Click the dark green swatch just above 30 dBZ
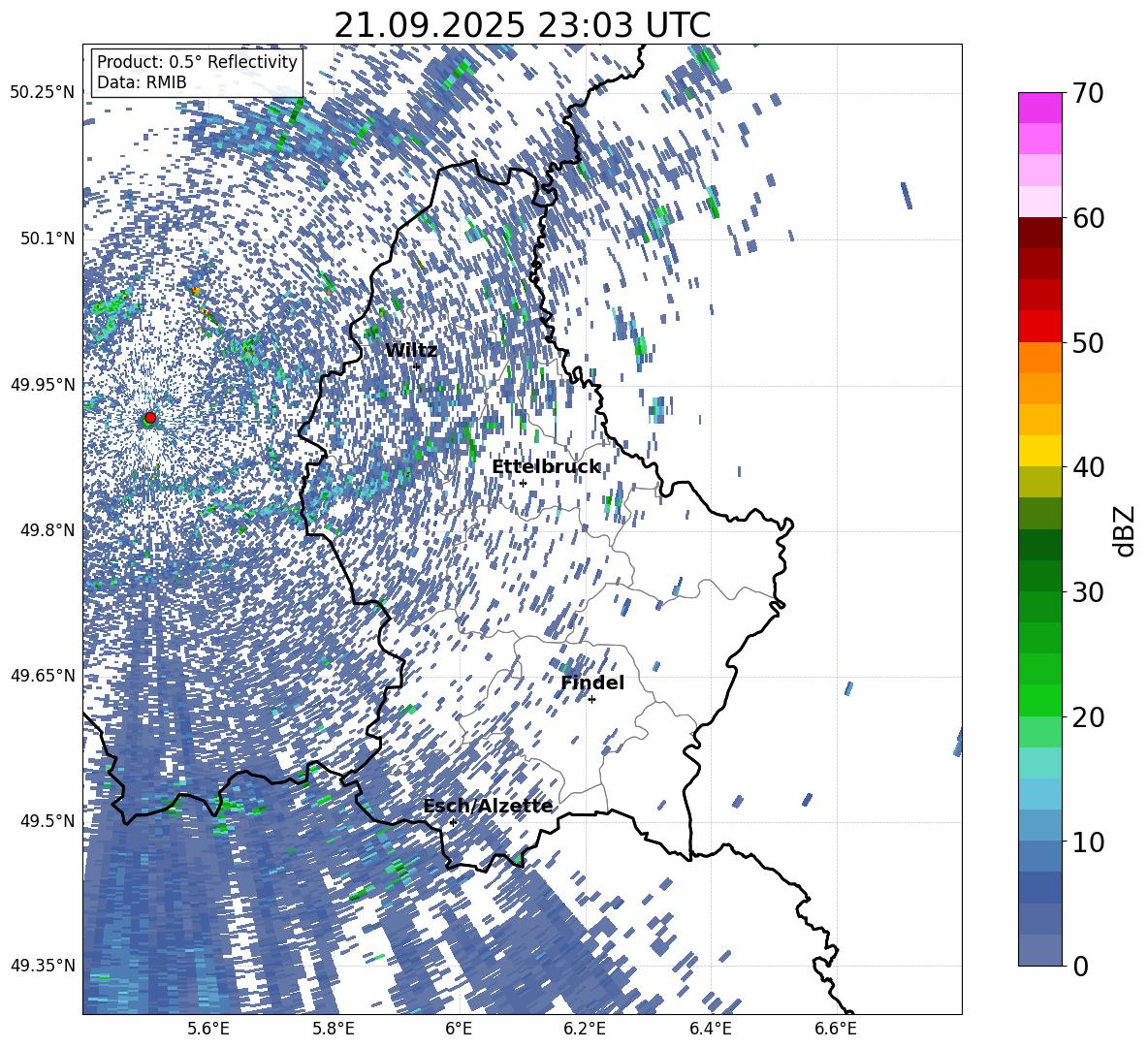Viewport: 1148px width, 1048px height. click(x=1039, y=576)
